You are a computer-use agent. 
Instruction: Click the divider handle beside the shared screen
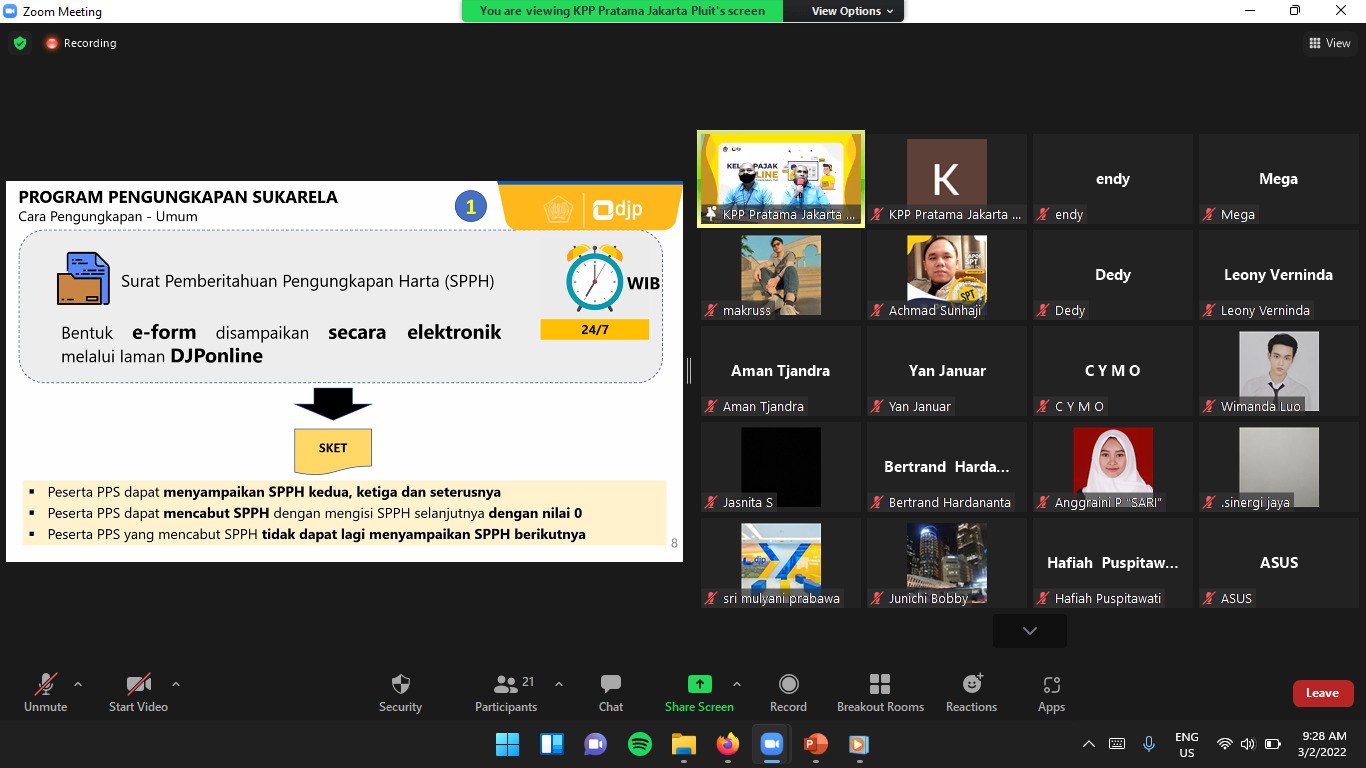(x=689, y=370)
